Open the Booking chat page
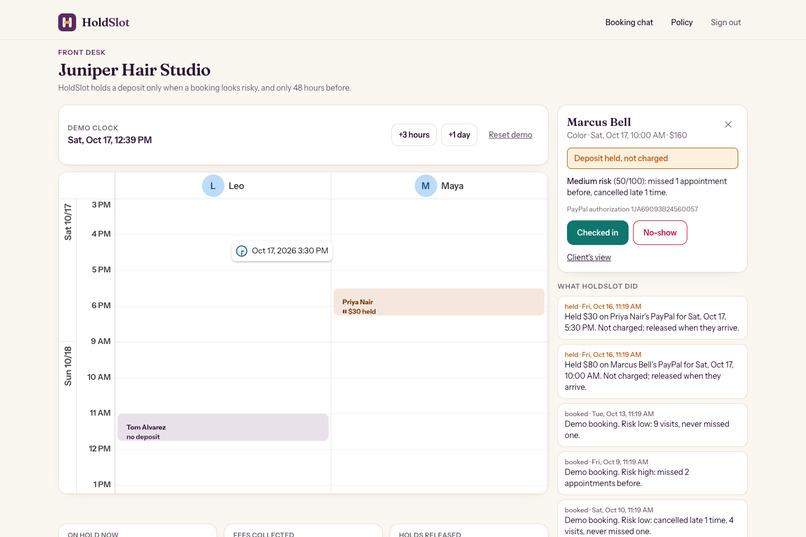This screenshot has width=806, height=537. click(x=629, y=22)
